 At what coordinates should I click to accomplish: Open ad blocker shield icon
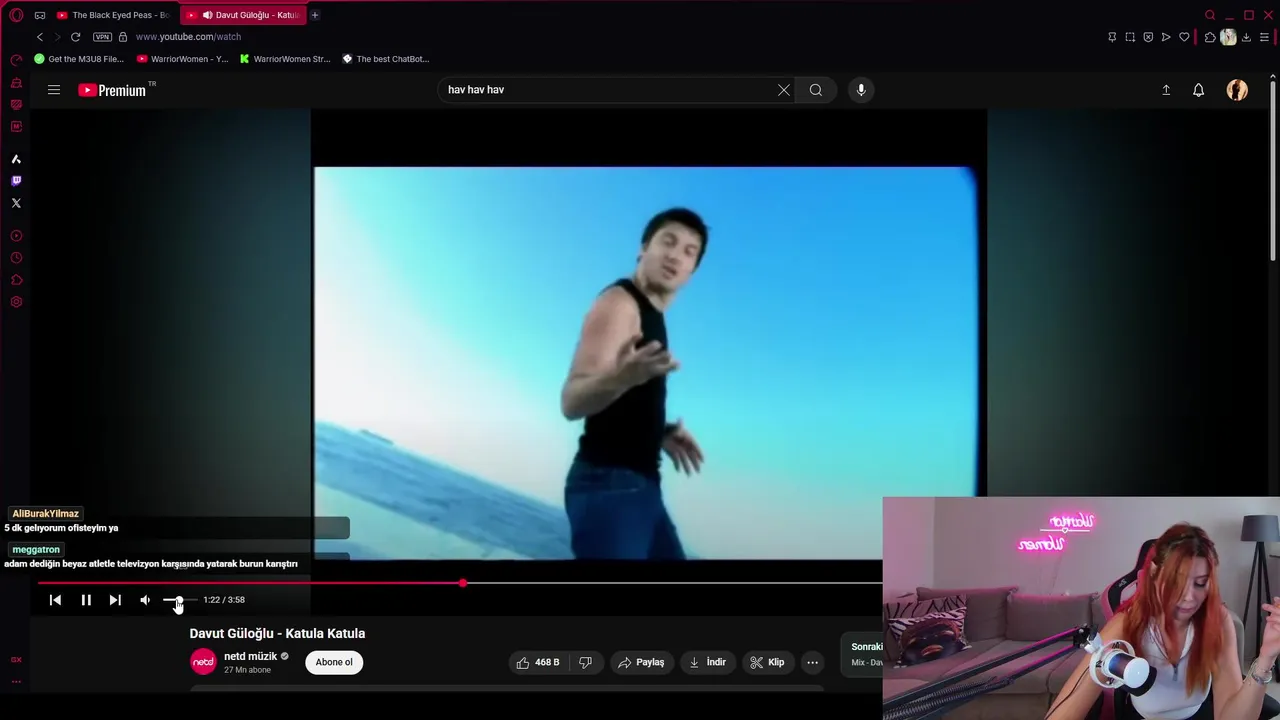(1148, 37)
